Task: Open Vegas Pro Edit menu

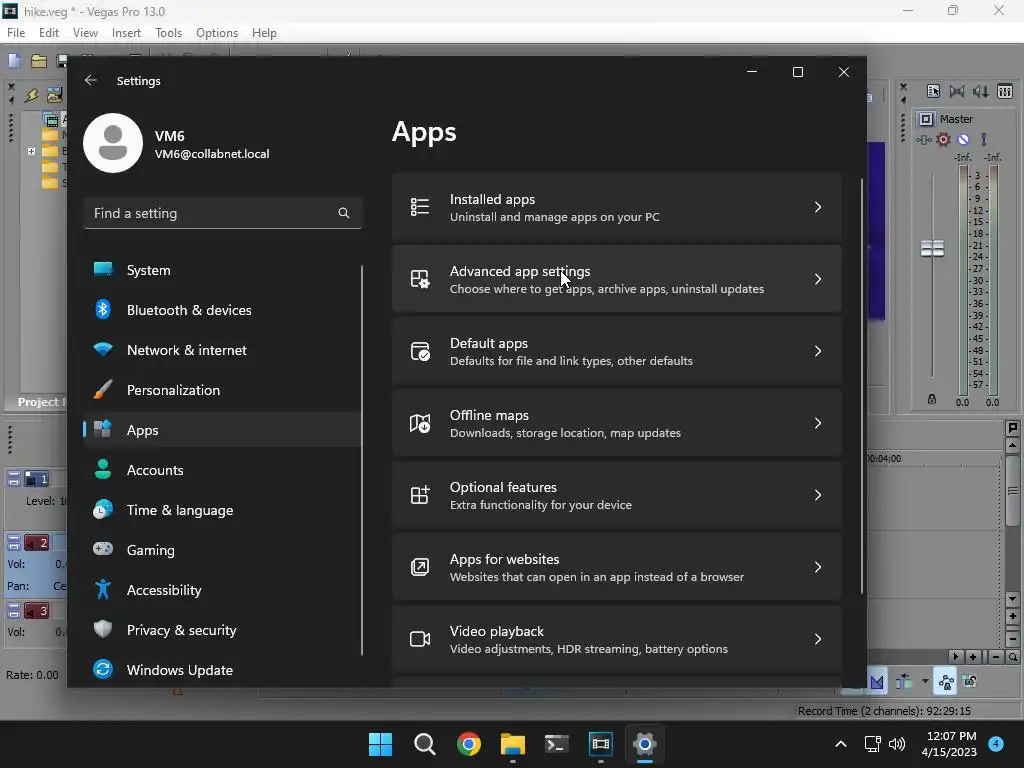Action: point(48,33)
